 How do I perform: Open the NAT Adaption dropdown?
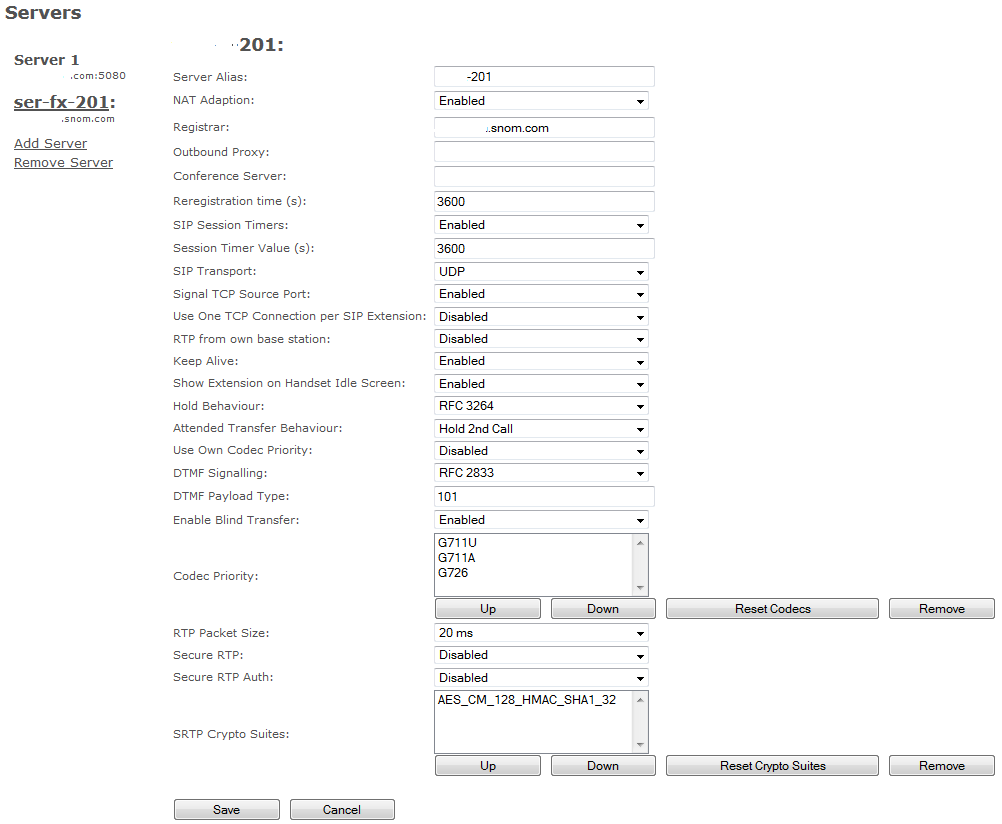click(x=541, y=101)
